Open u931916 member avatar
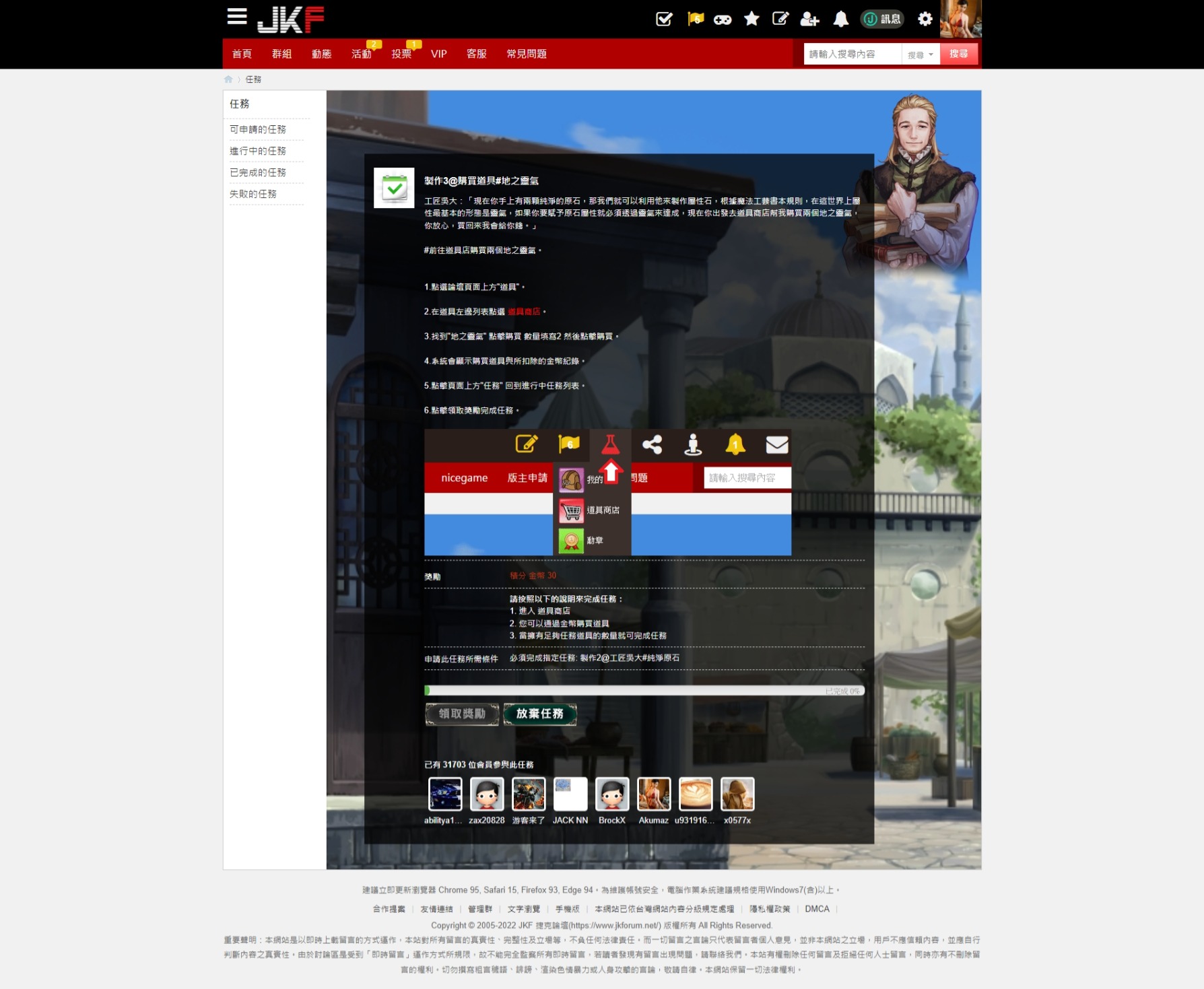This screenshot has height=989, width=1204. coord(696,794)
